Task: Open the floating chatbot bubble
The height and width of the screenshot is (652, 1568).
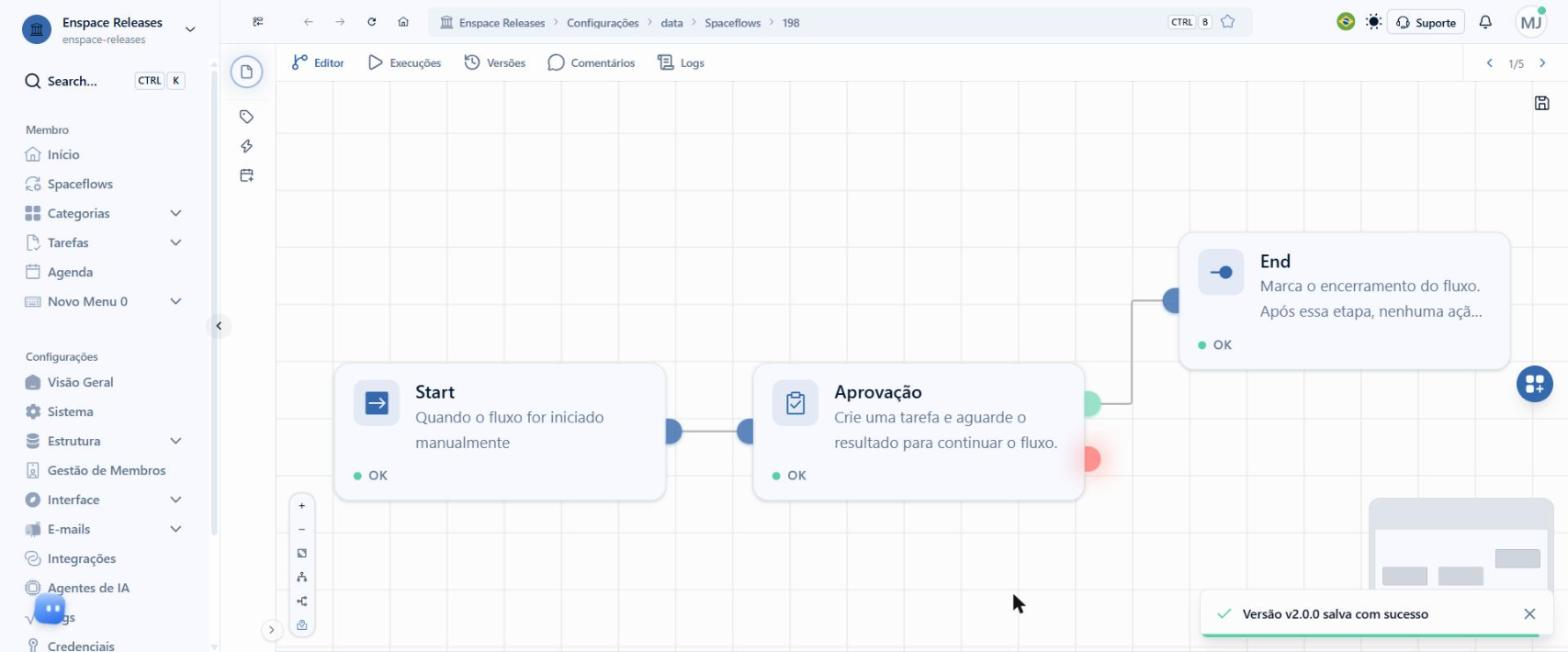Action: [x=50, y=608]
